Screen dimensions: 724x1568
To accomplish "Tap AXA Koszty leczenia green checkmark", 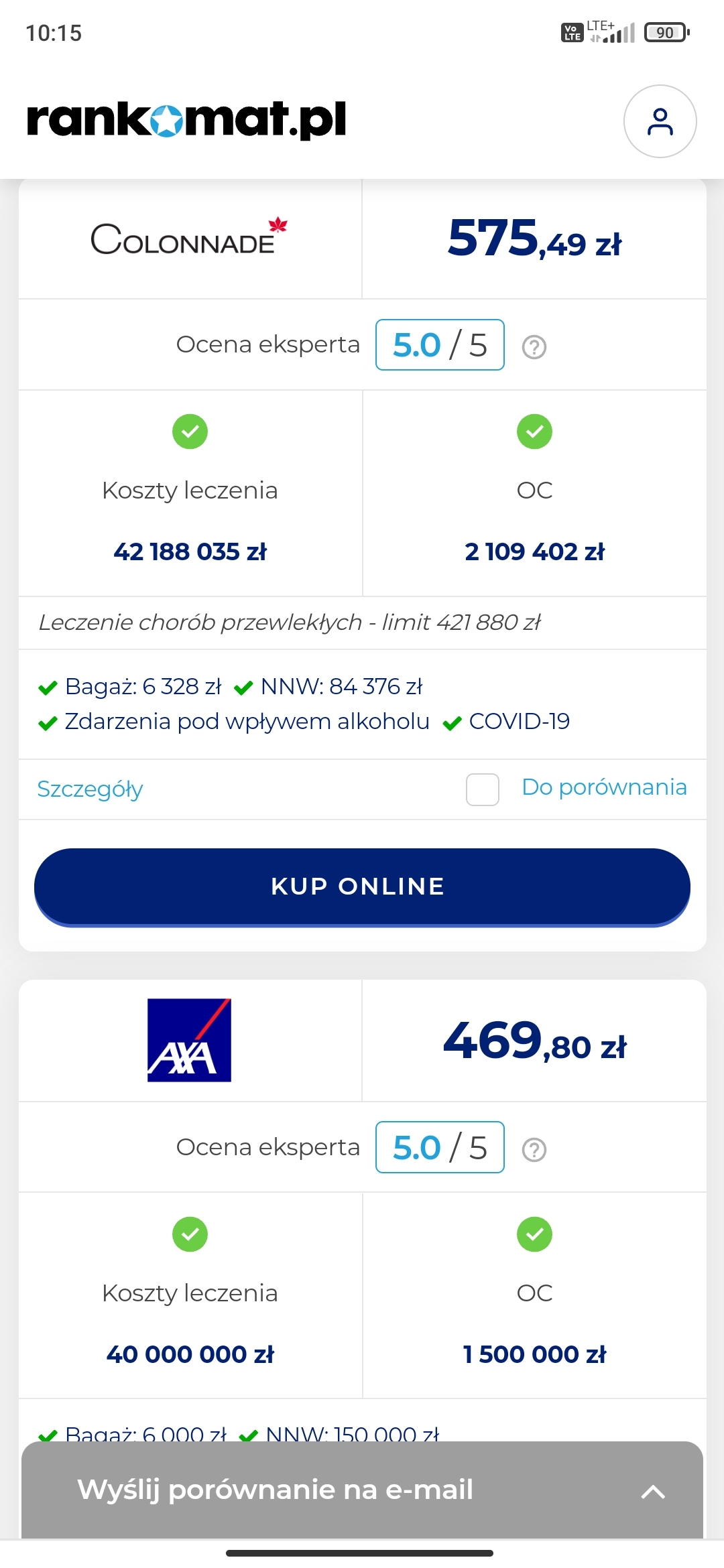I will pos(190,1234).
